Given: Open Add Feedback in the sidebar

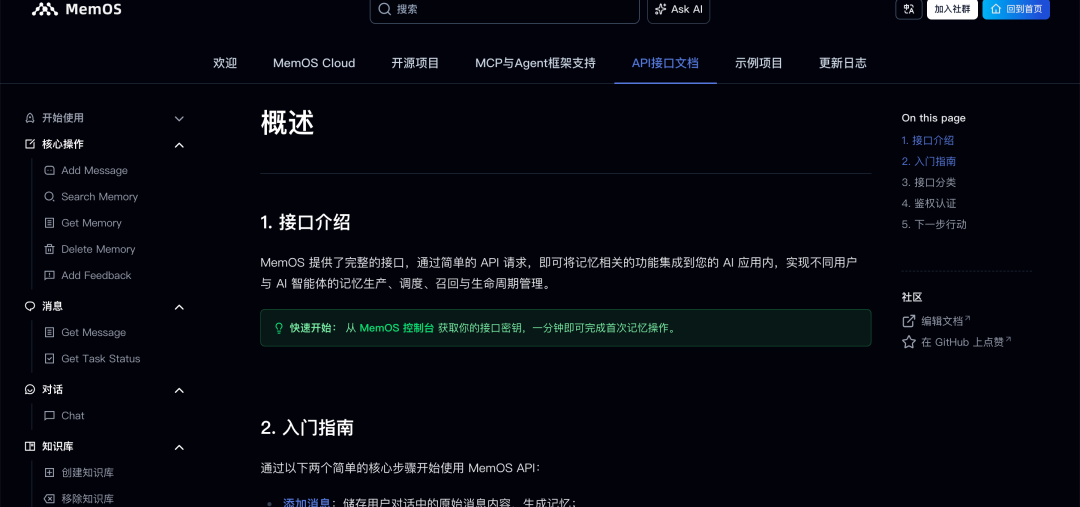Looking at the screenshot, I should [x=96, y=275].
